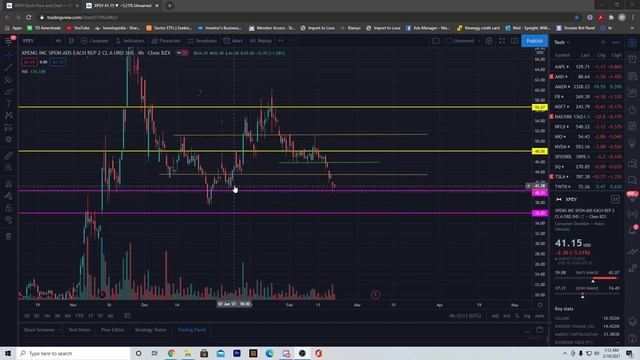This screenshot has height=360, width=640.
Task: Select the forecasting/position tools icon
Action: [x=8, y=128]
